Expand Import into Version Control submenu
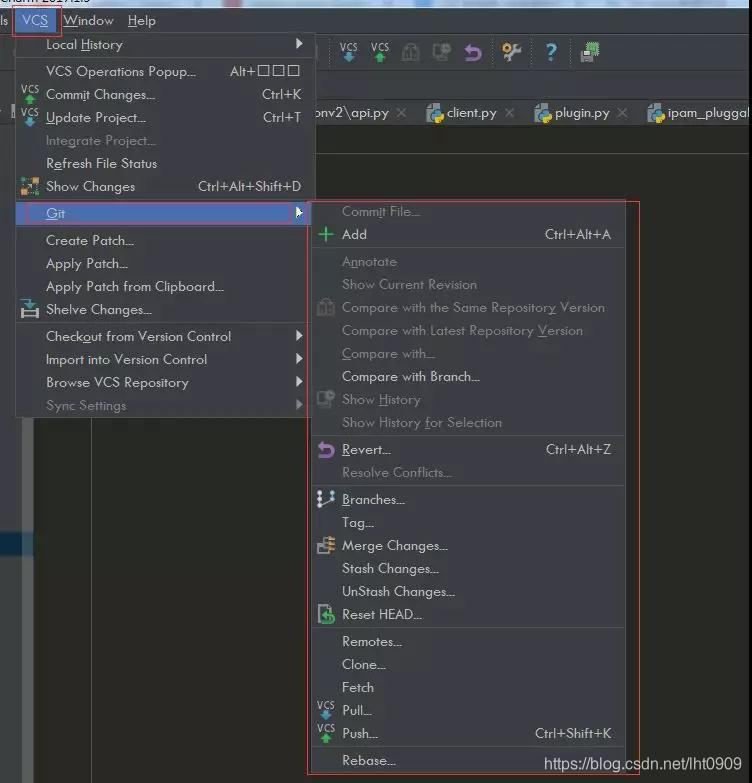The width and height of the screenshot is (752, 783). click(162, 359)
